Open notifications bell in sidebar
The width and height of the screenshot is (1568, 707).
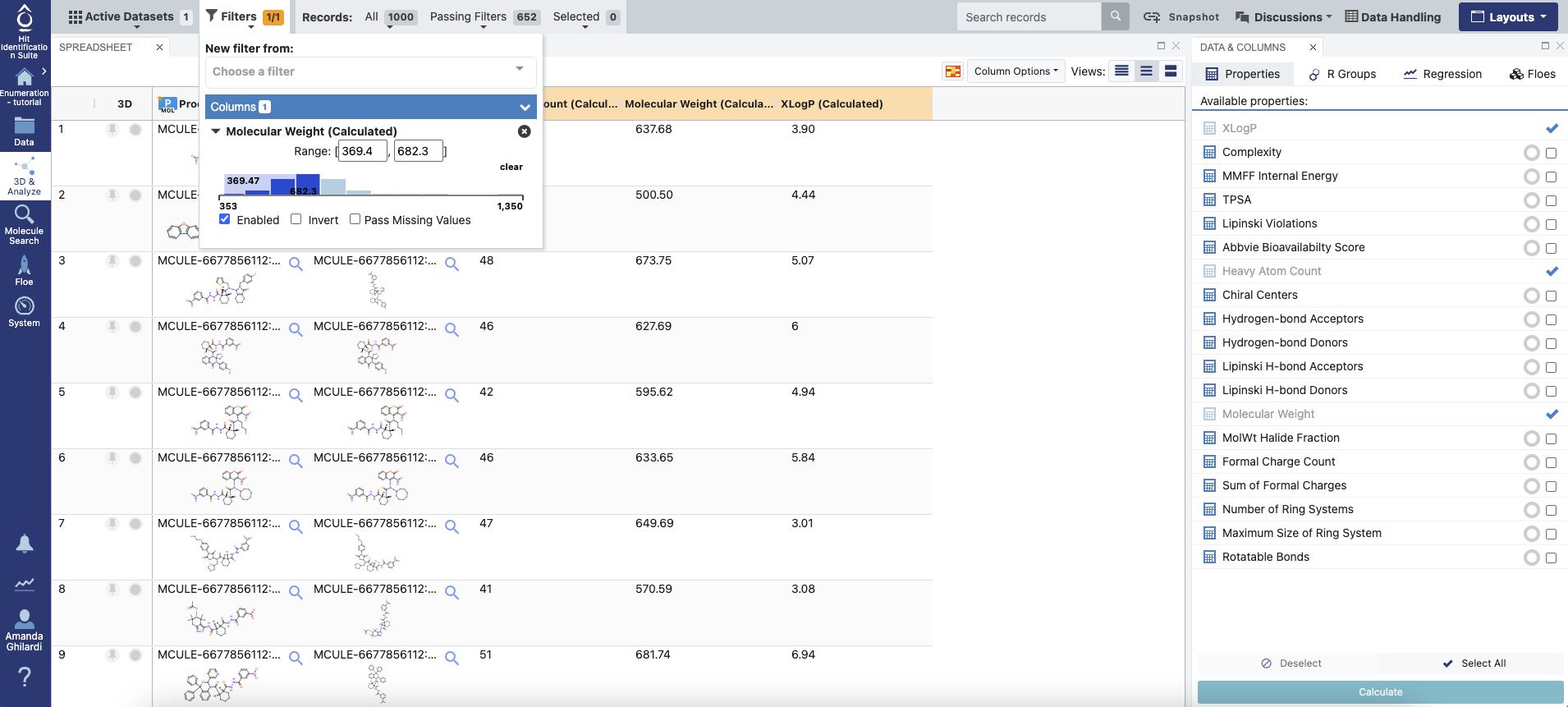pyautogui.click(x=25, y=544)
